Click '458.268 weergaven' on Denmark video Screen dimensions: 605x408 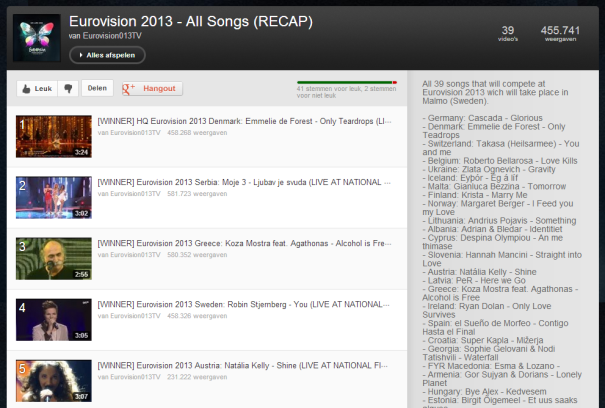tap(197, 133)
